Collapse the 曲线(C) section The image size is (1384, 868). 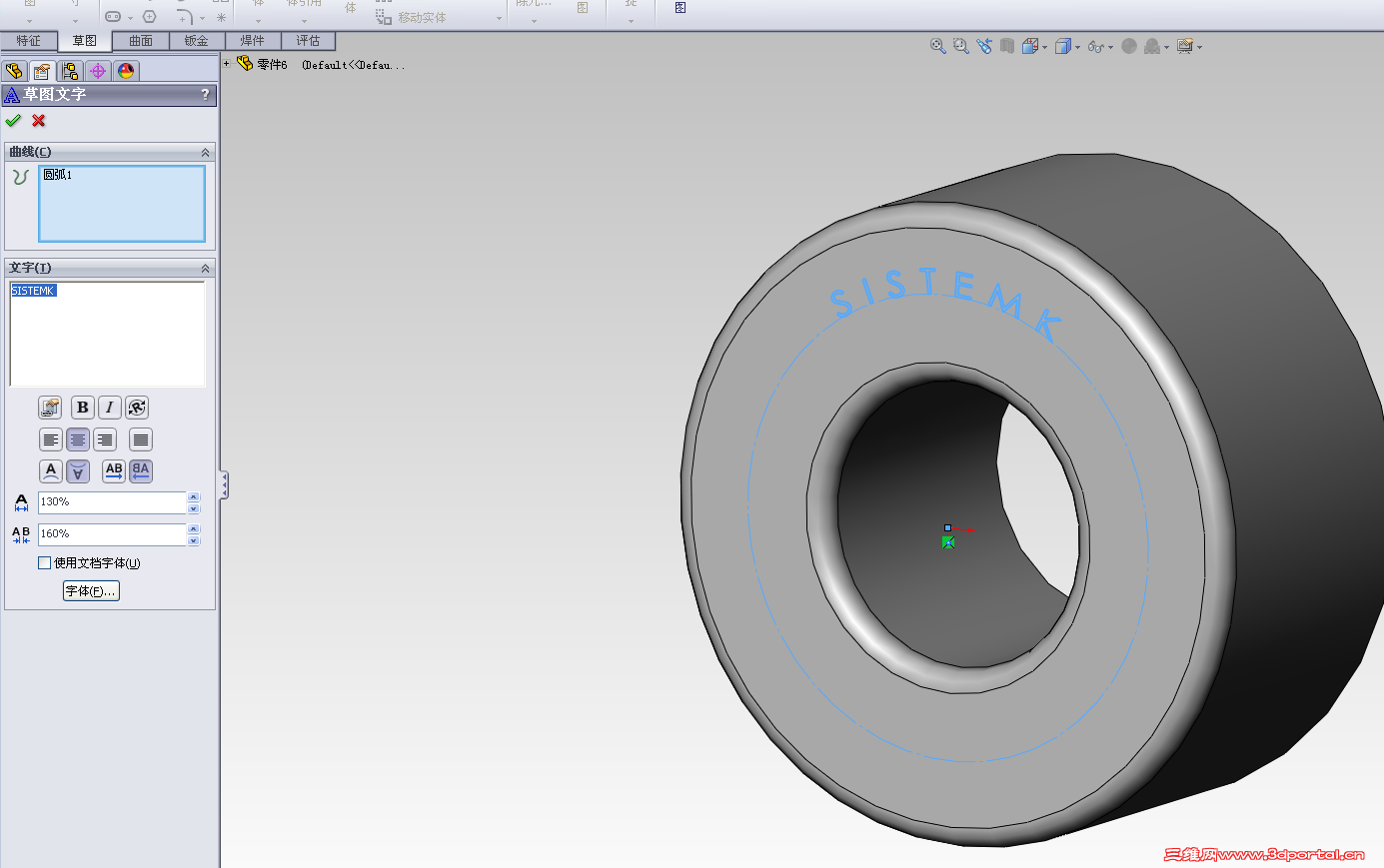pyautogui.click(x=205, y=153)
